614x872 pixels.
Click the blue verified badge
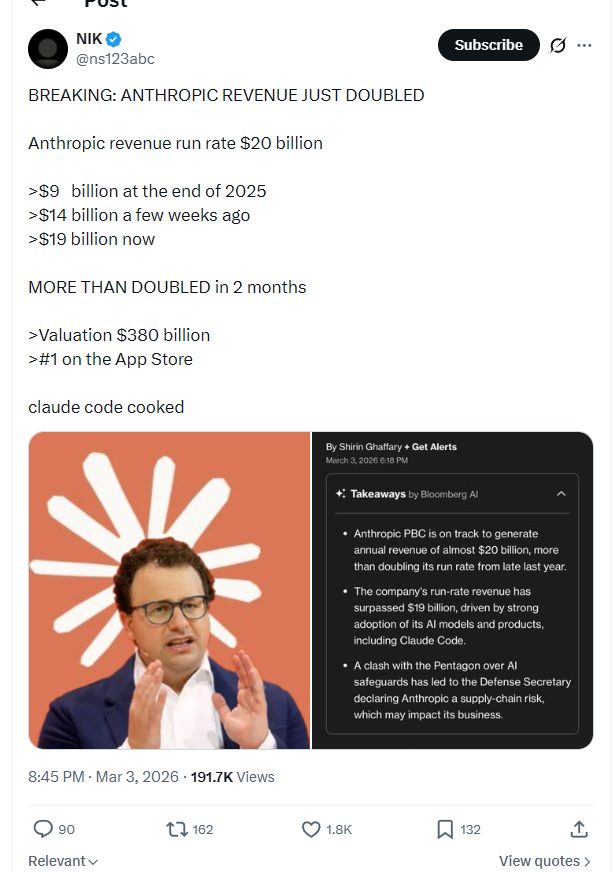[x=114, y=39]
